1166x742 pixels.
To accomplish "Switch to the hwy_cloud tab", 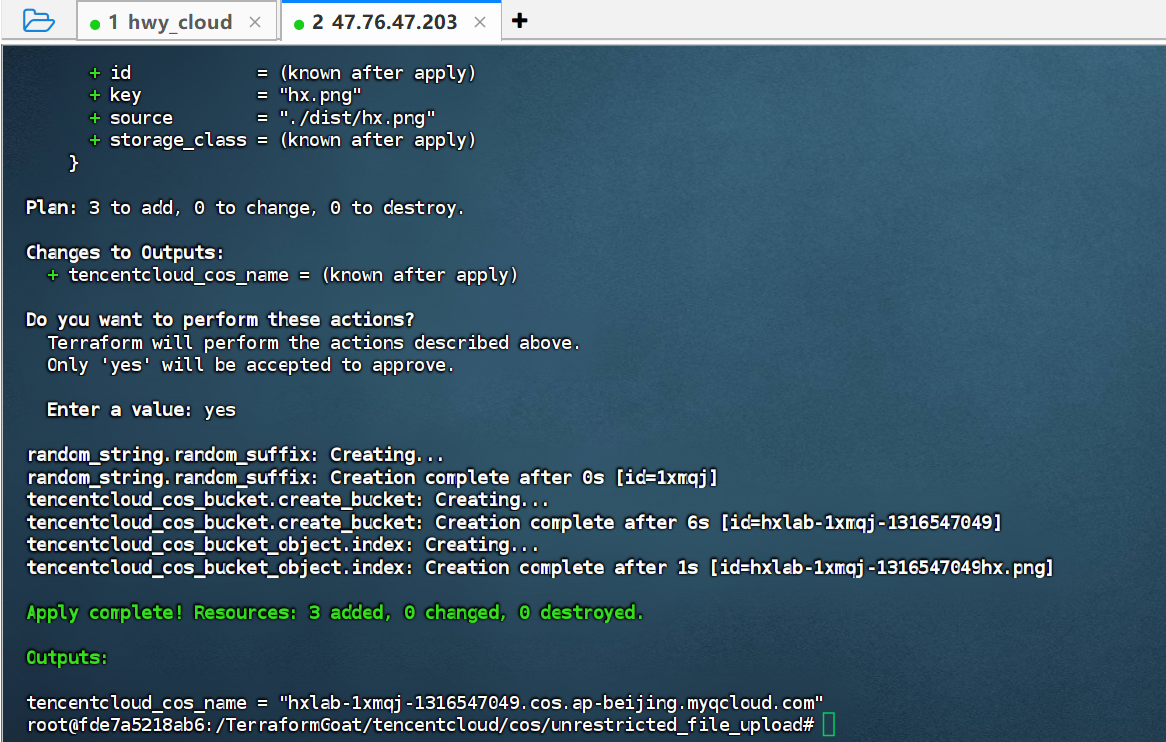I will 170,22.
